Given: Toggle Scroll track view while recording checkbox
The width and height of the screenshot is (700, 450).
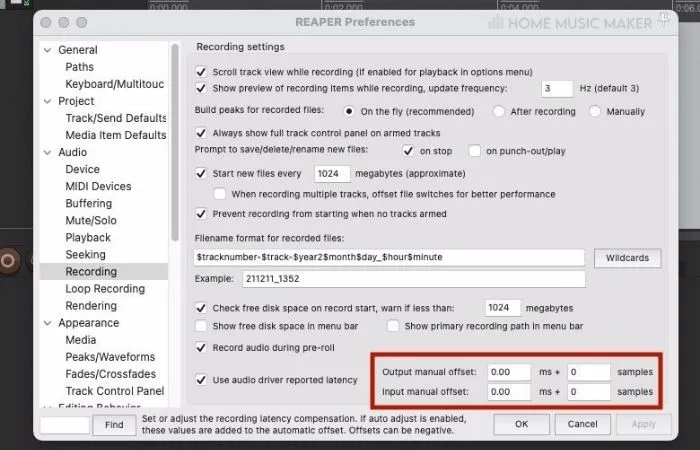Looking at the screenshot, I should (x=201, y=72).
